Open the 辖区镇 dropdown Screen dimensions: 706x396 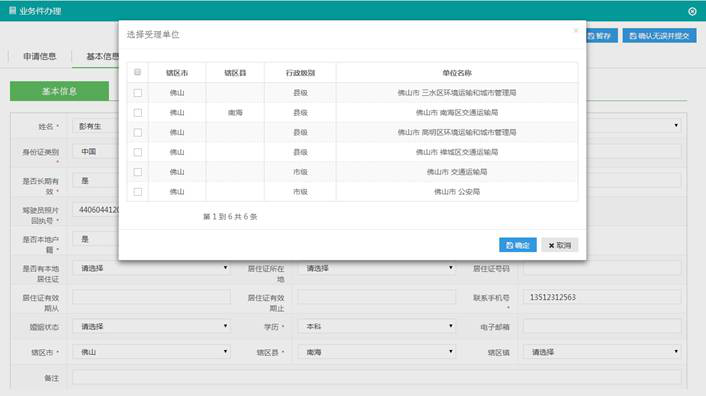pos(602,352)
